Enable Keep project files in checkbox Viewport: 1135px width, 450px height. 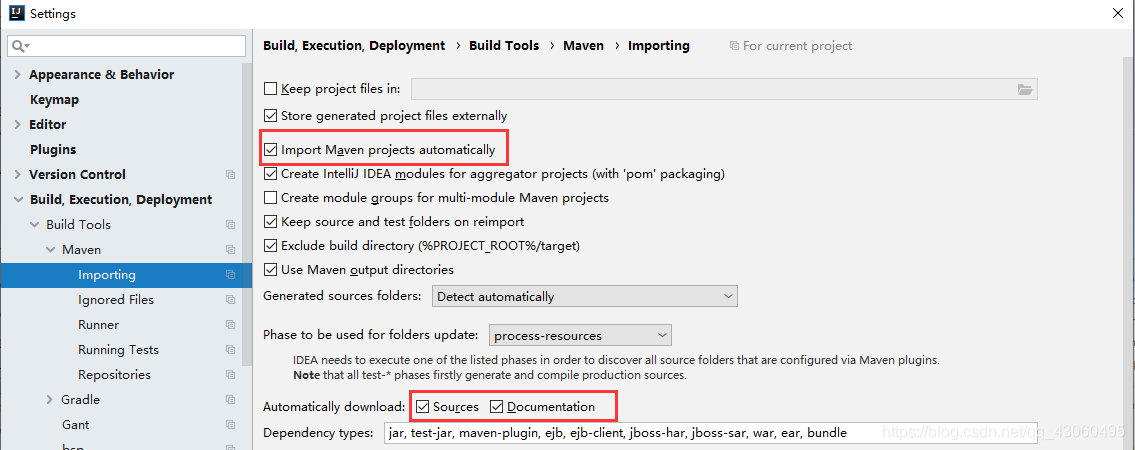tap(271, 89)
